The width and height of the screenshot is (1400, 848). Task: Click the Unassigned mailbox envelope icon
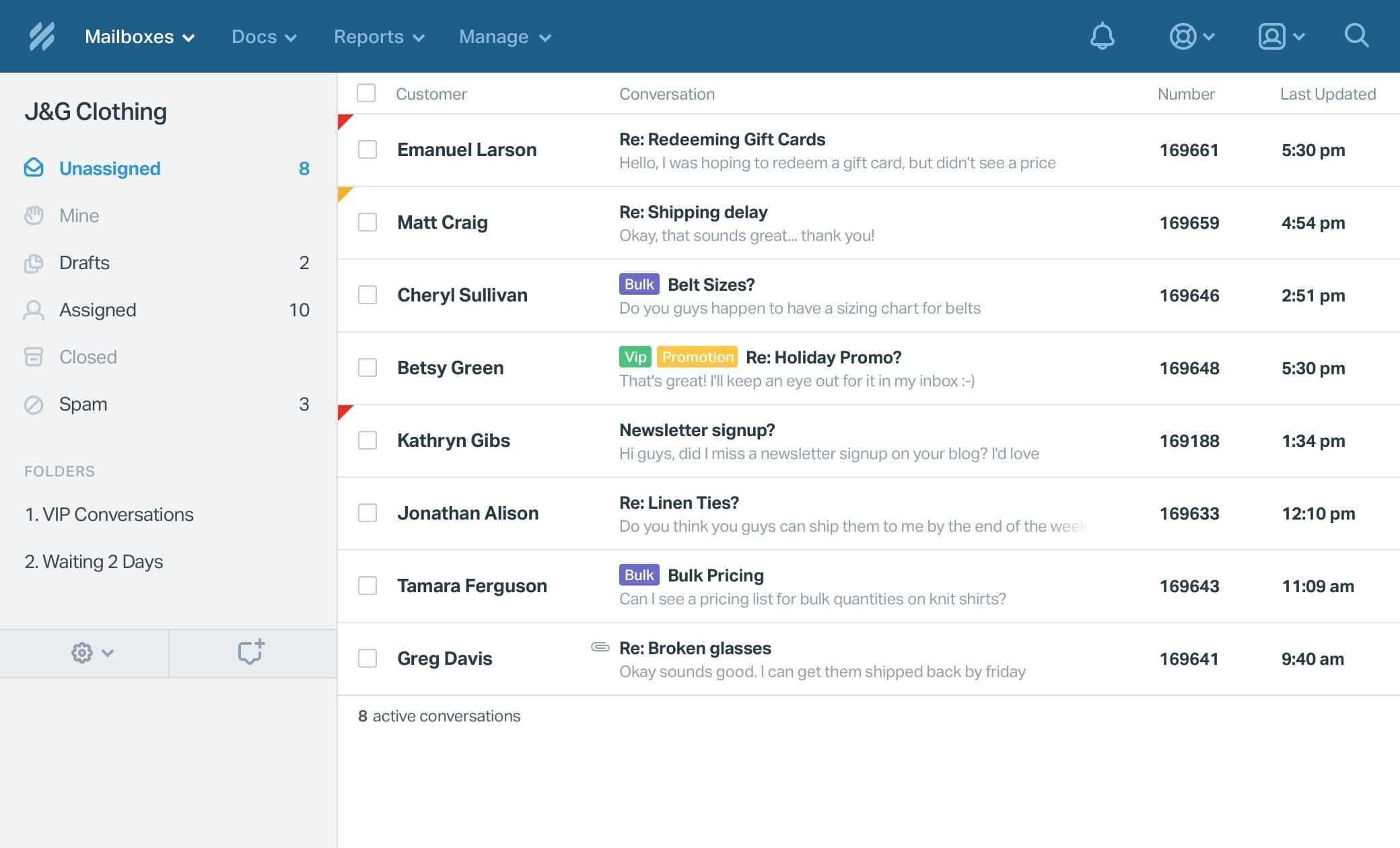(x=34, y=168)
